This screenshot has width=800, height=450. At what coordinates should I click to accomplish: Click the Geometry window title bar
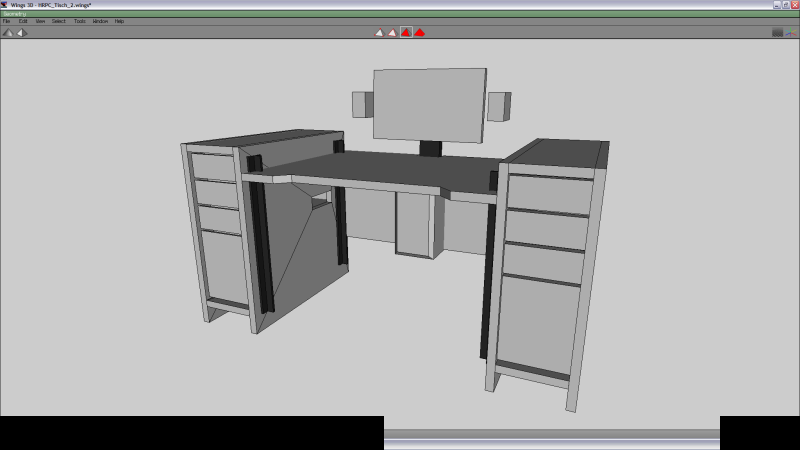click(x=400, y=13)
